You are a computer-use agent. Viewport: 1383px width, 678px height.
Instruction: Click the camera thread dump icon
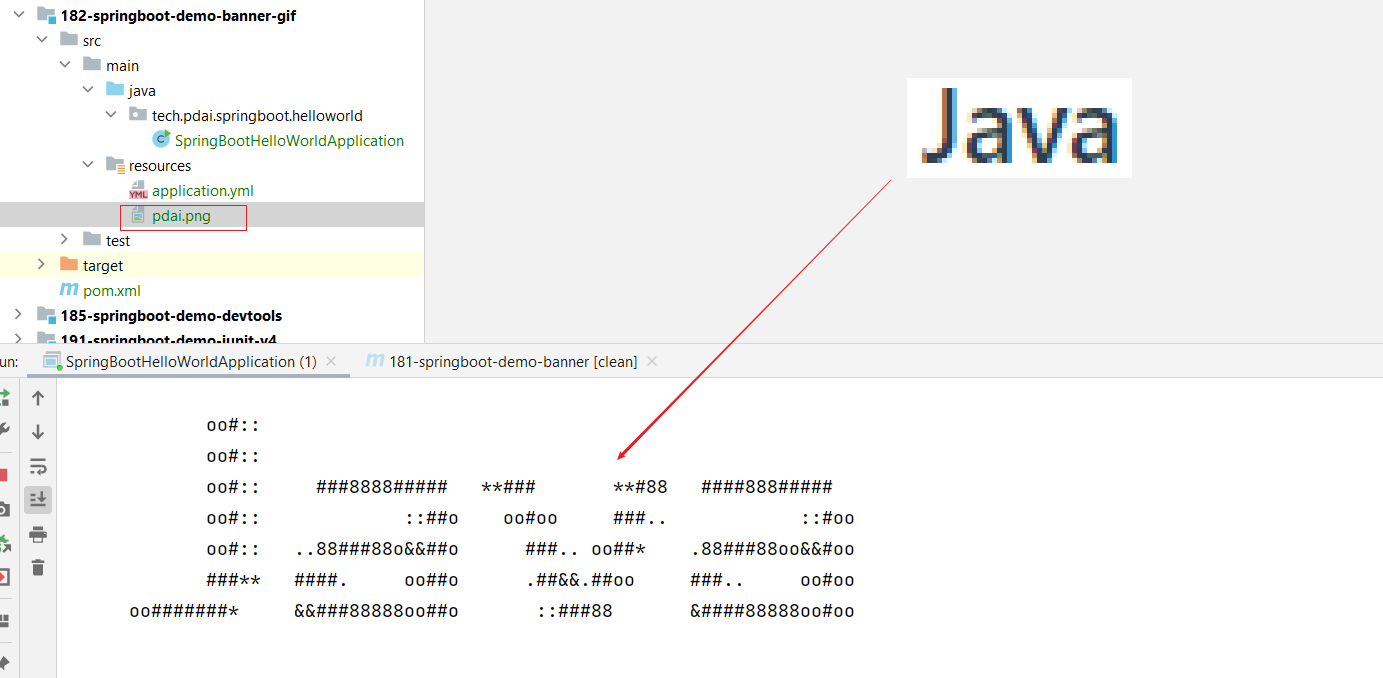(3, 509)
